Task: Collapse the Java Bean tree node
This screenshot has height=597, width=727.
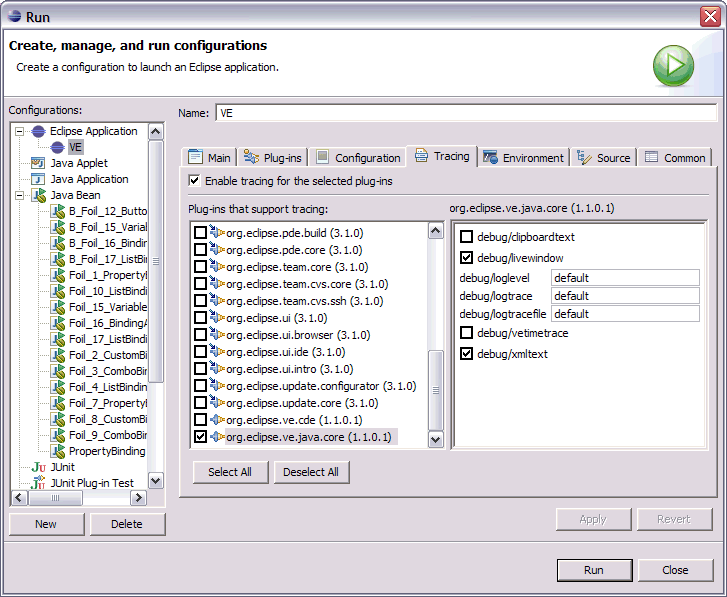Action: click(x=20, y=195)
